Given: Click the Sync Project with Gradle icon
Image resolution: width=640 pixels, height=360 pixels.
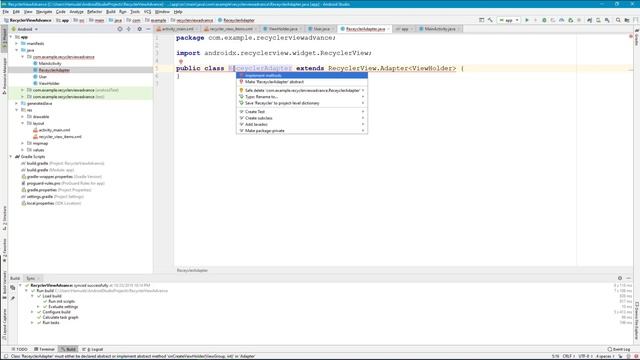Looking at the screenshot, I should [x=589, y=20].
